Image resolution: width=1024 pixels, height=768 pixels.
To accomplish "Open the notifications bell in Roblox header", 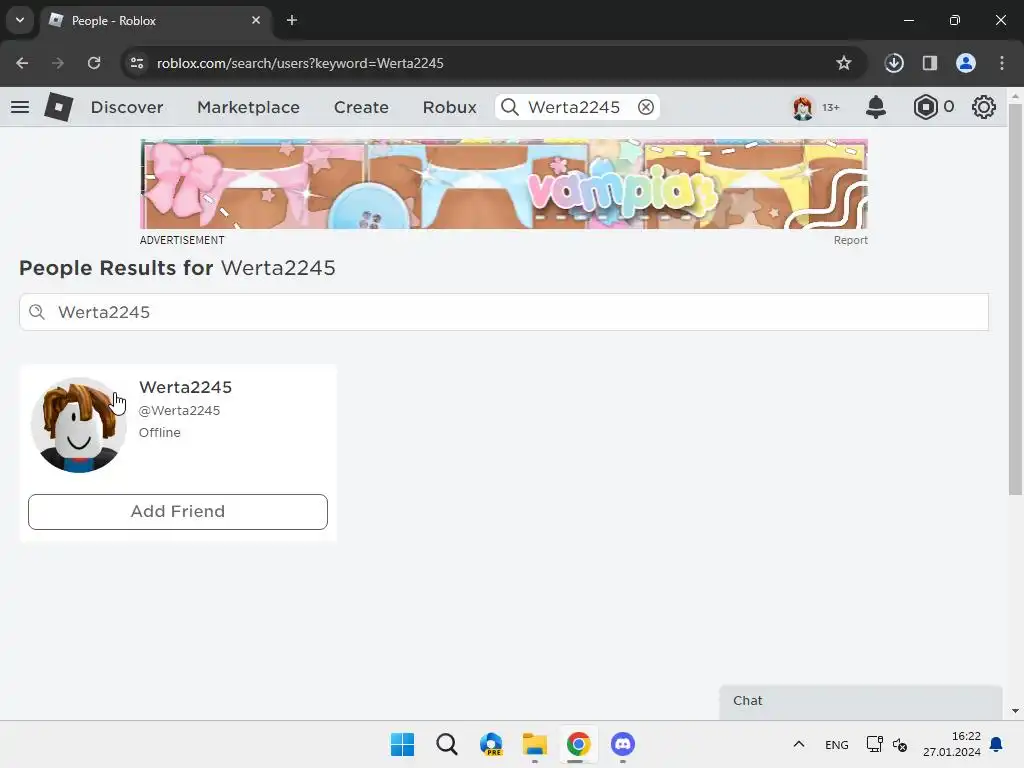I will click(x=876, y=107).
